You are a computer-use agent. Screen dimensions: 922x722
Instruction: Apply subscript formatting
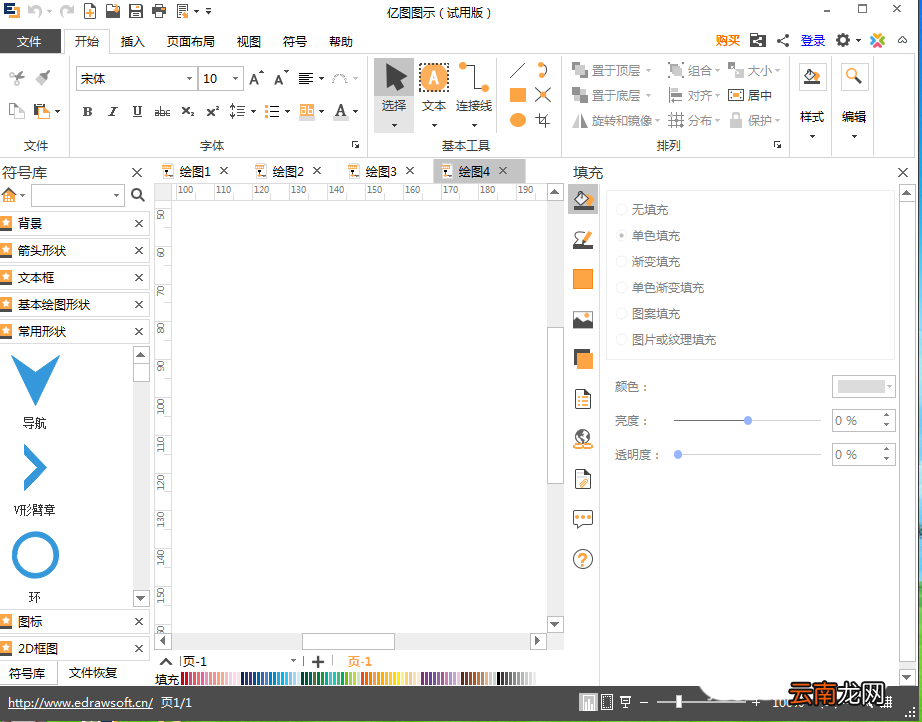tap(188, 111)
